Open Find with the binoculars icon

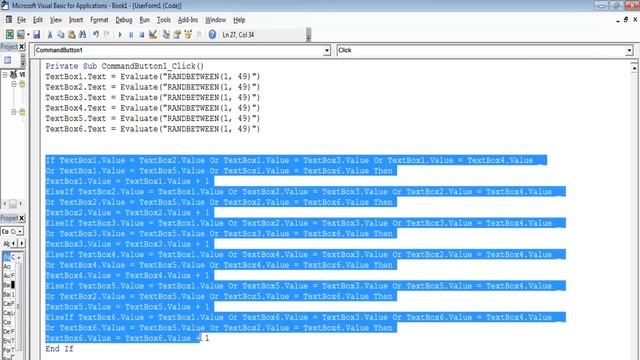(x=82, y=35)
